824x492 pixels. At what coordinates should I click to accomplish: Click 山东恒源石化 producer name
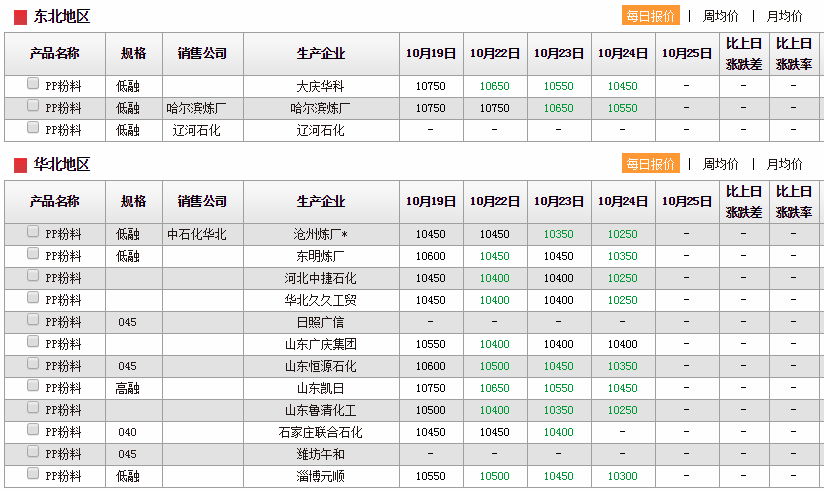(x=321, y=366)
